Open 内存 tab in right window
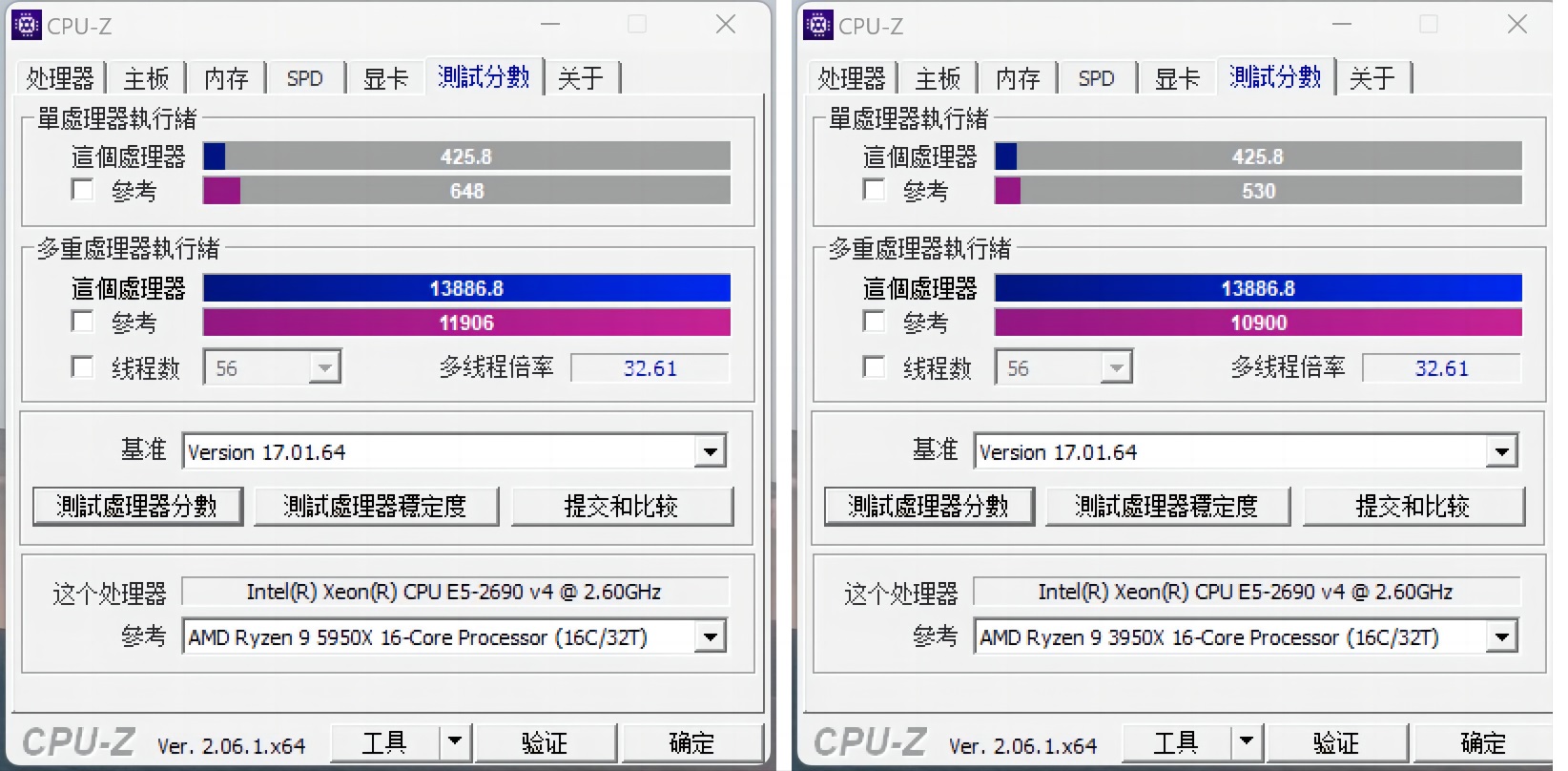This screenshot has width=1568, height=771. click(x=1018, y=77)
